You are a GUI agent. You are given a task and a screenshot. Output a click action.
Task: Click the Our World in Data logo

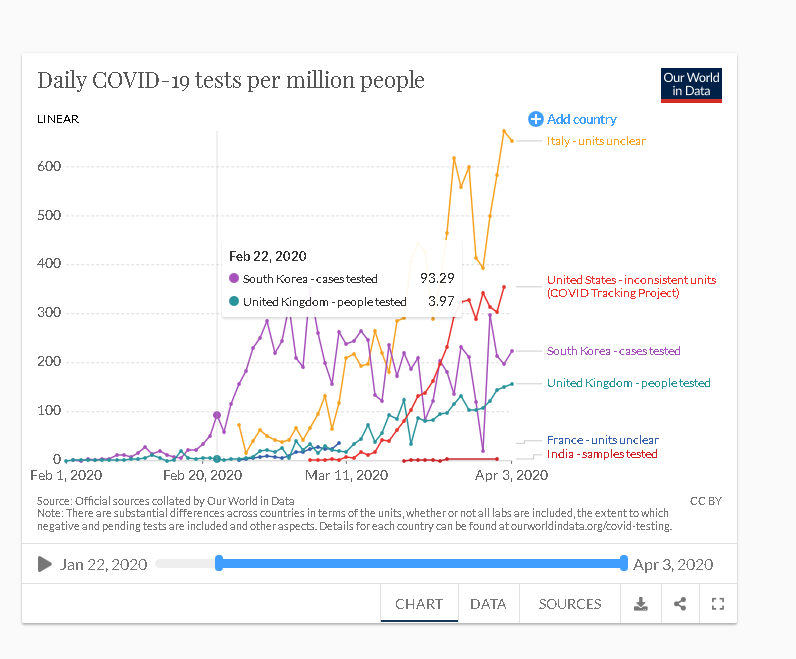691,85
